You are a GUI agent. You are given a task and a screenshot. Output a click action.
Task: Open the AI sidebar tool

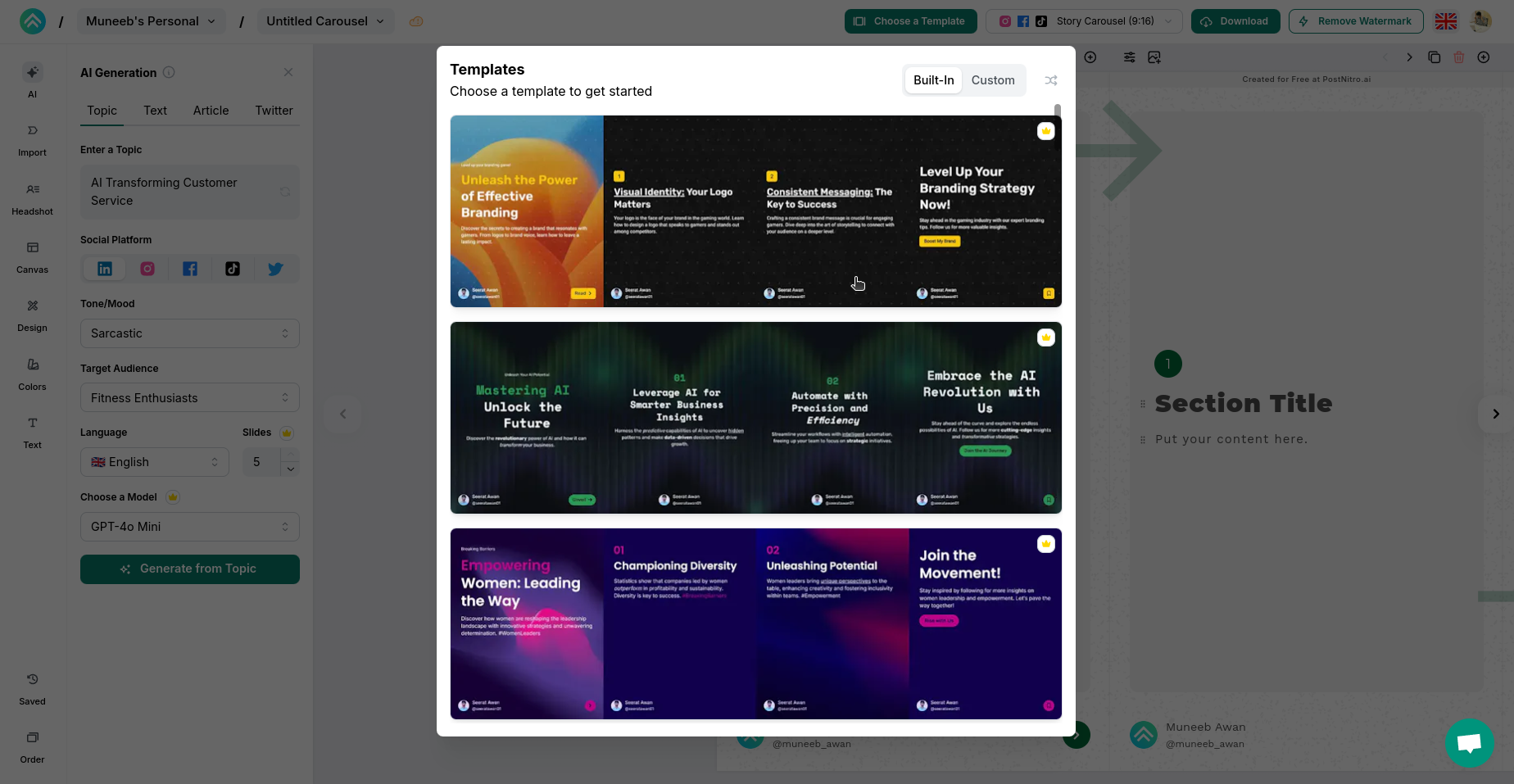(x=32, y=81)
